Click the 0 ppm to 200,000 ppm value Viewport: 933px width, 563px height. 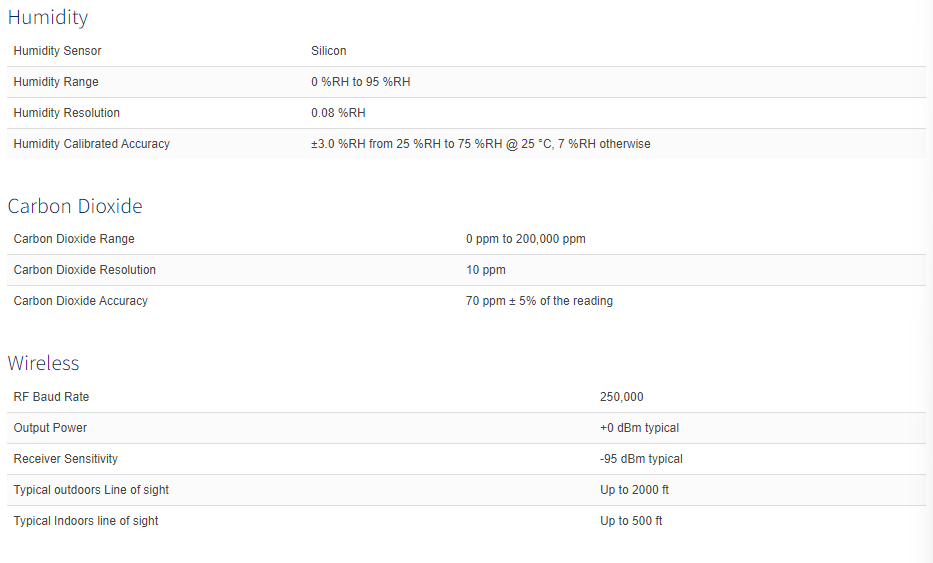[525, 239]
